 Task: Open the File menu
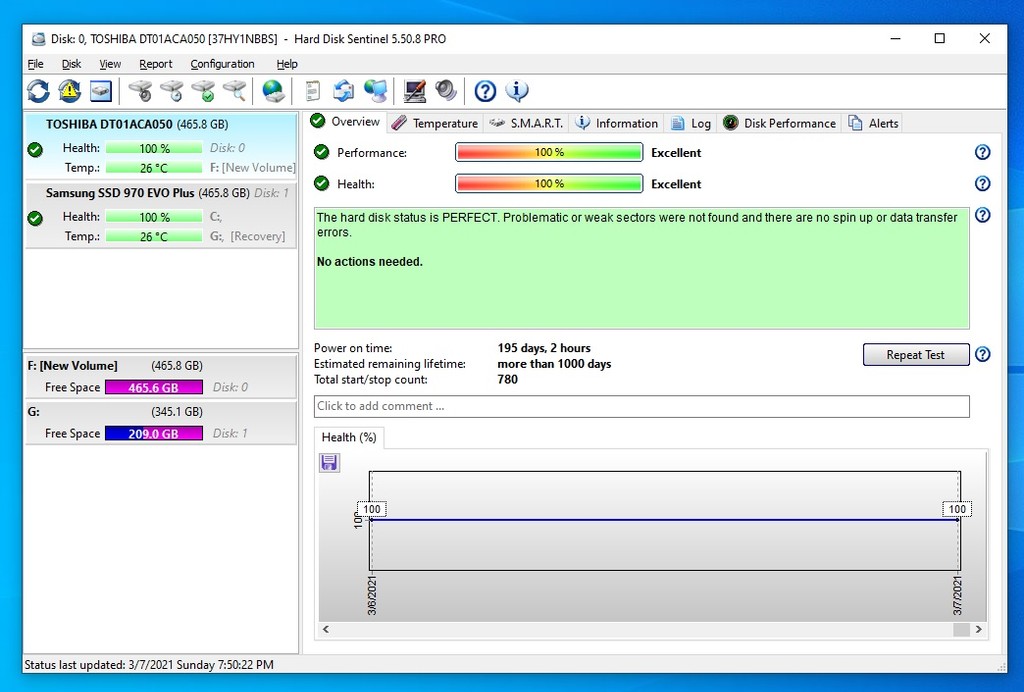pyautogui.click(x=35, y=64)
